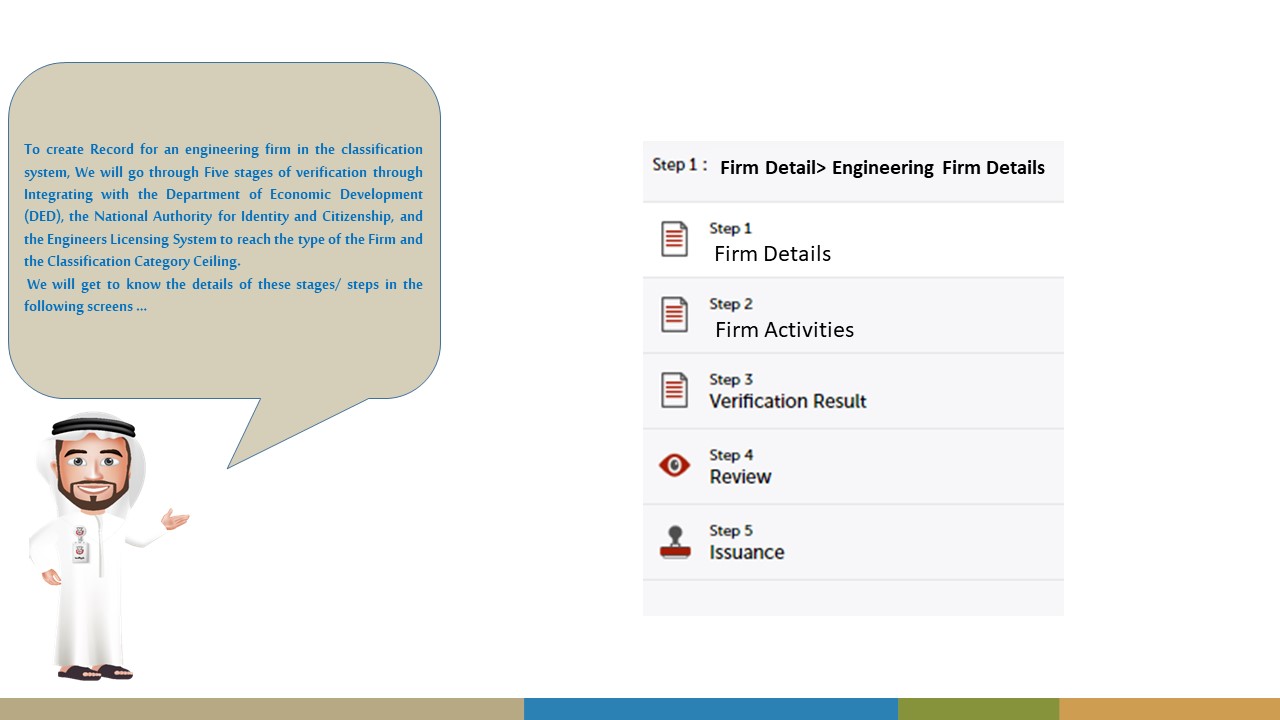Select the Verification Result document icon
Screen dimensions: 1280x720
pyautogui.click(x=675, y=390)
